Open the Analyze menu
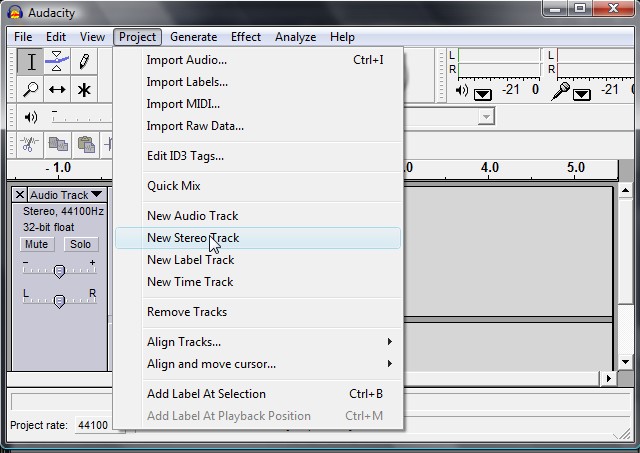The width and height of the screenshot is (640, 453). [296, 37]
